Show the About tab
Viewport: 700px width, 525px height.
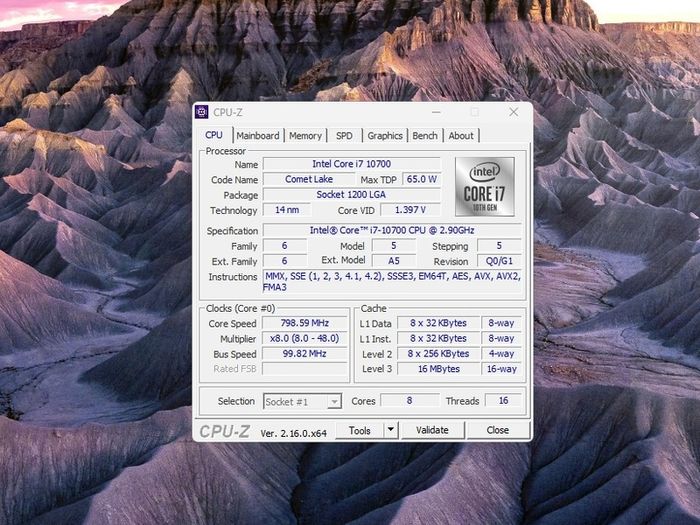point(461,135)
